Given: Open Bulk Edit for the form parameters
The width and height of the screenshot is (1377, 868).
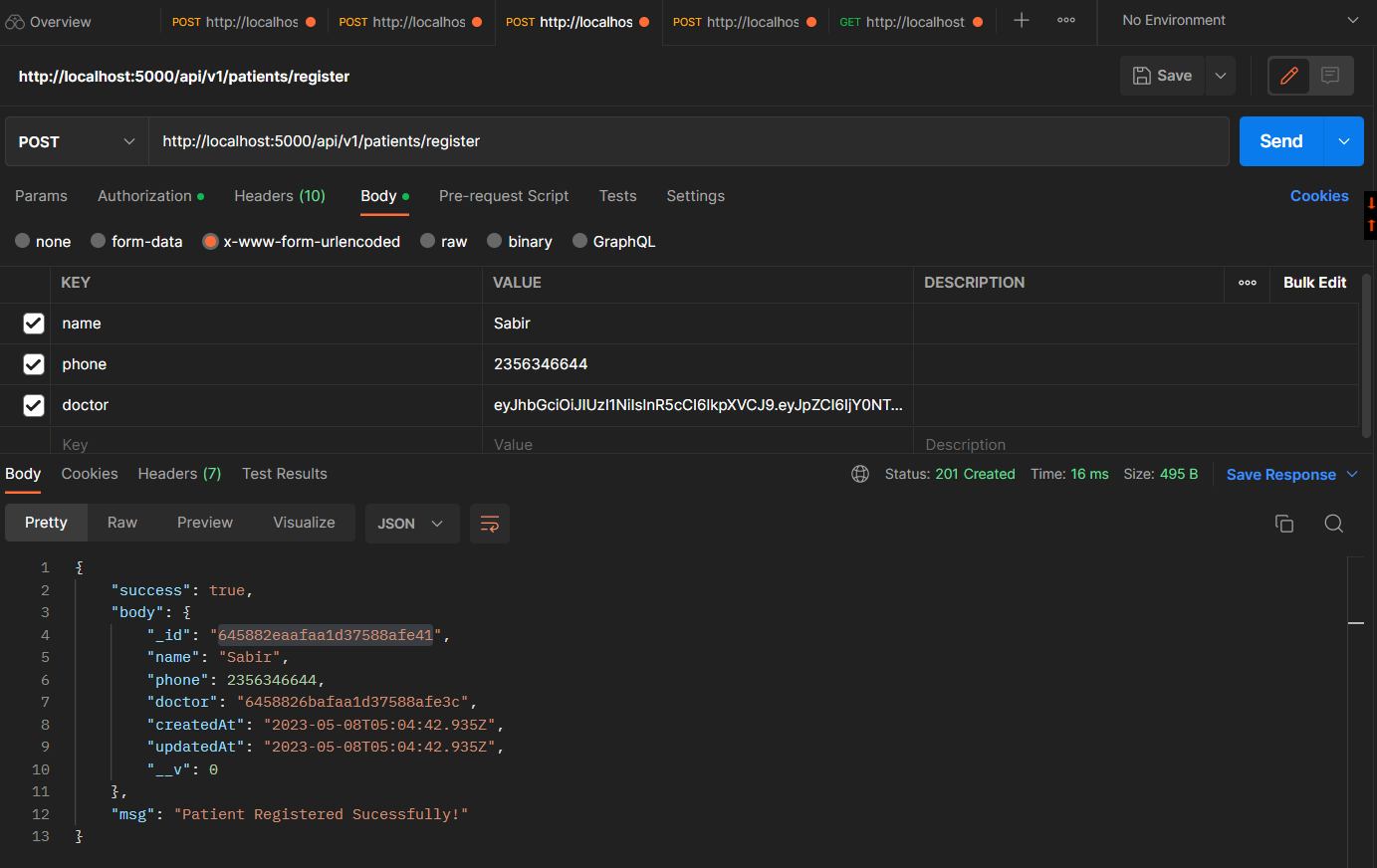Looking at the screenshot, I should tap(1314, 282).
